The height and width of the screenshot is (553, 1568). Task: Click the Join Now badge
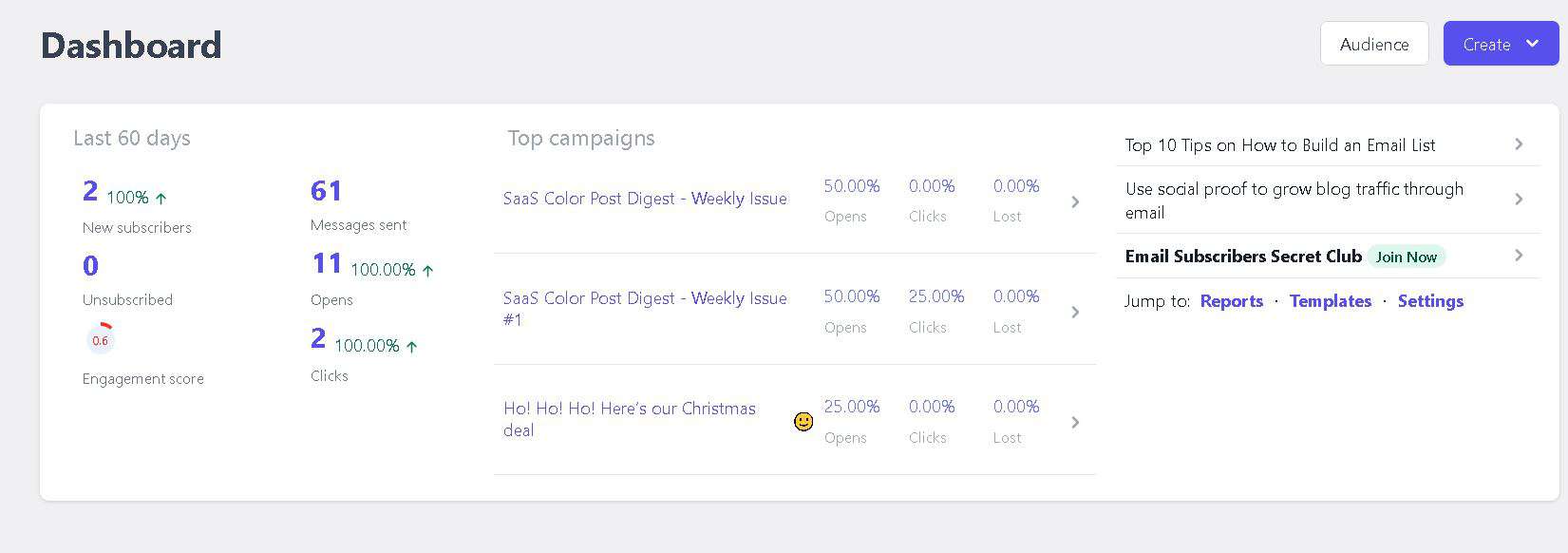(x=1407, y=257)
